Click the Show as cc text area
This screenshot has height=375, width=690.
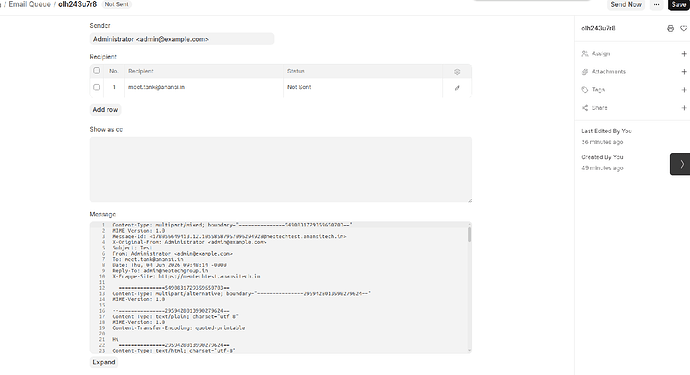click(281, 169)
